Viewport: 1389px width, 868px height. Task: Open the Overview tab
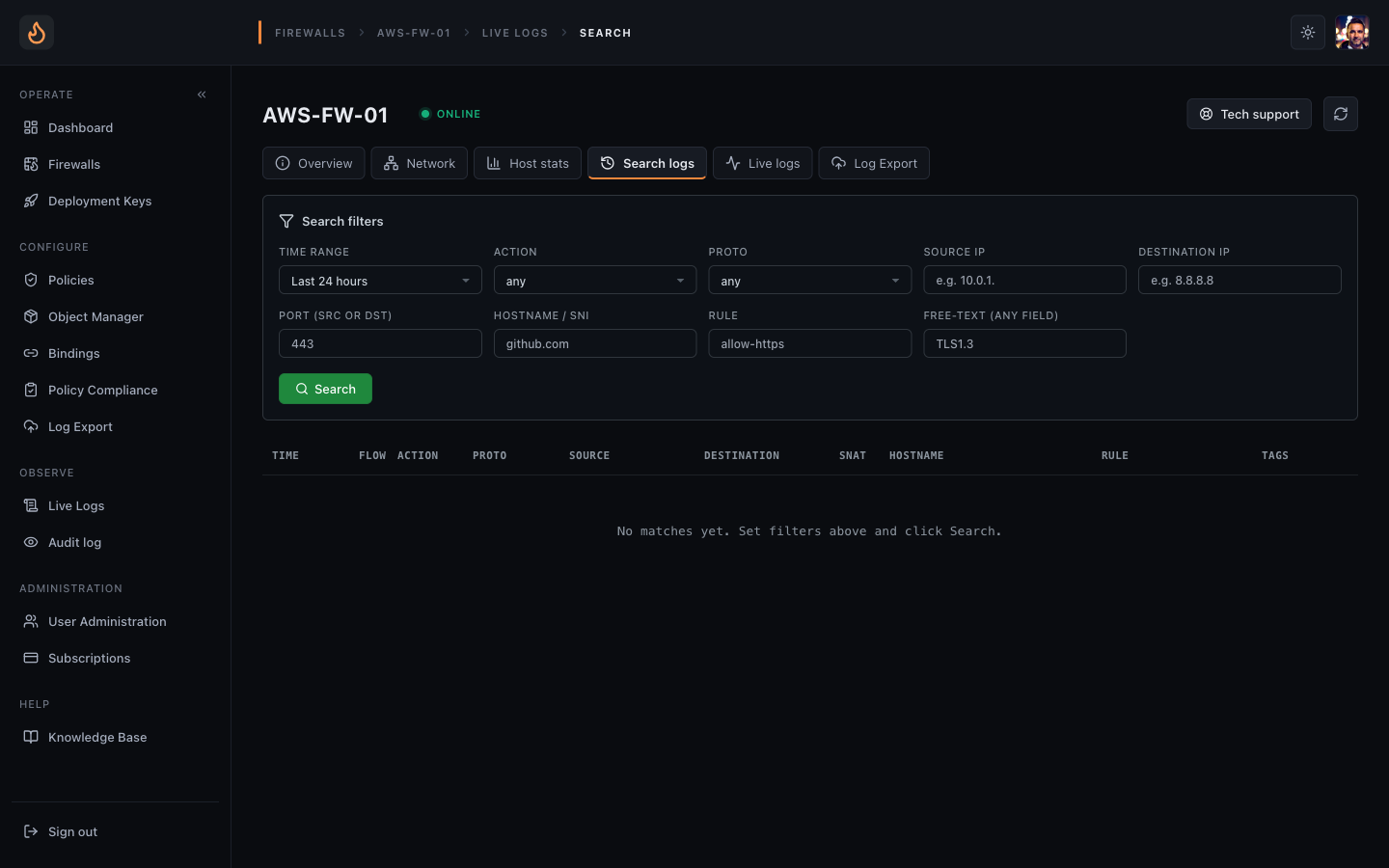click(313, 163)
